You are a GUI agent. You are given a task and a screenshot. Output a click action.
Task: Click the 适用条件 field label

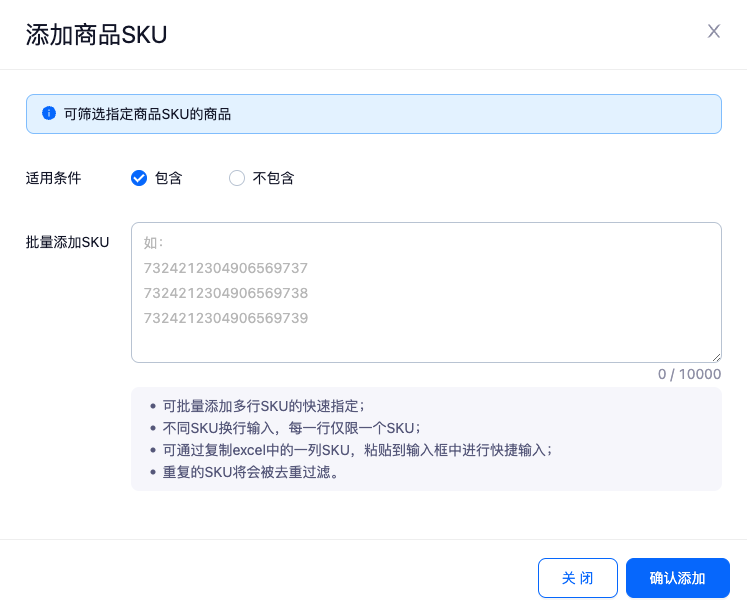[x=53, y=178]
